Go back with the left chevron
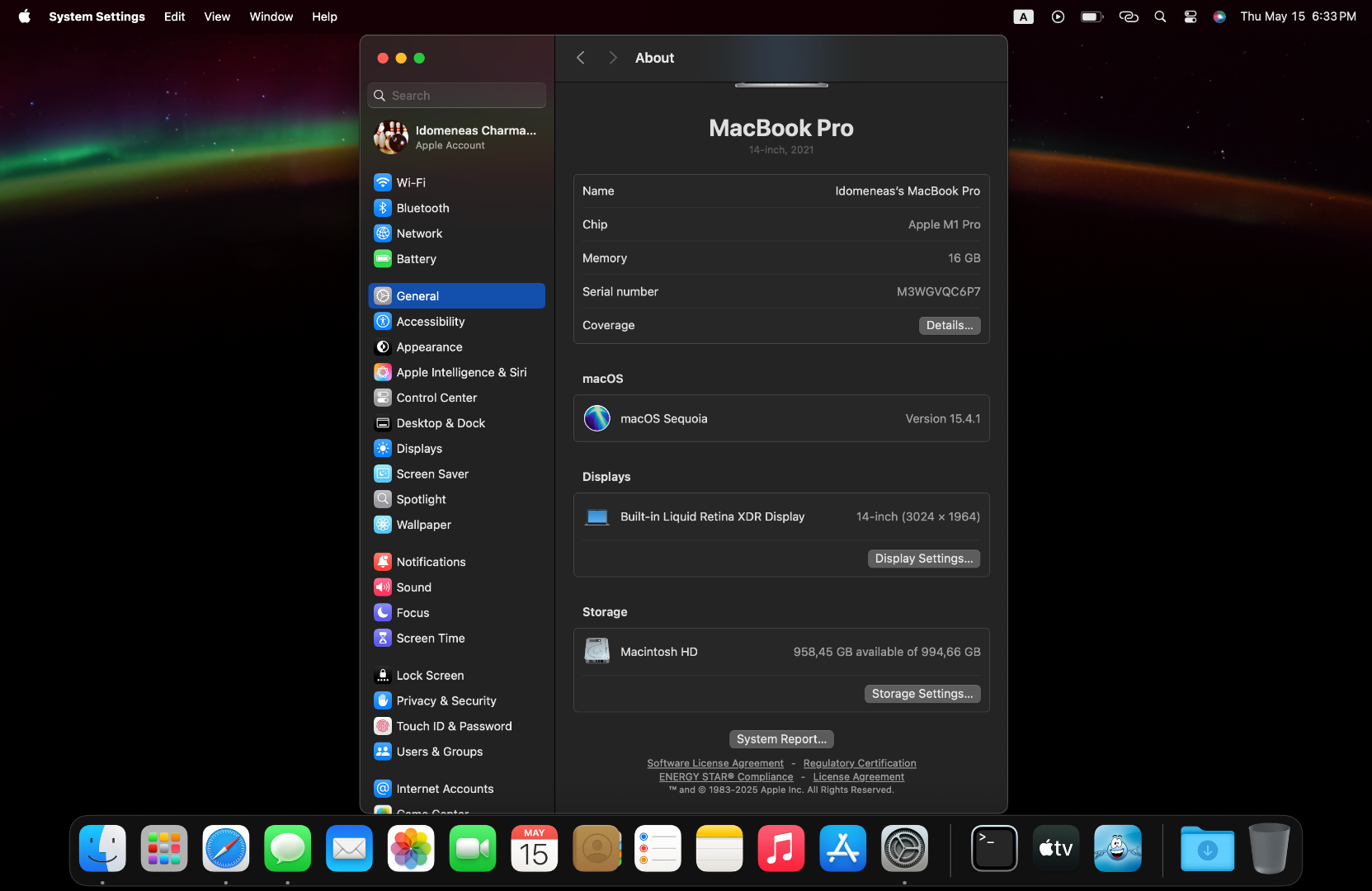 581,58
